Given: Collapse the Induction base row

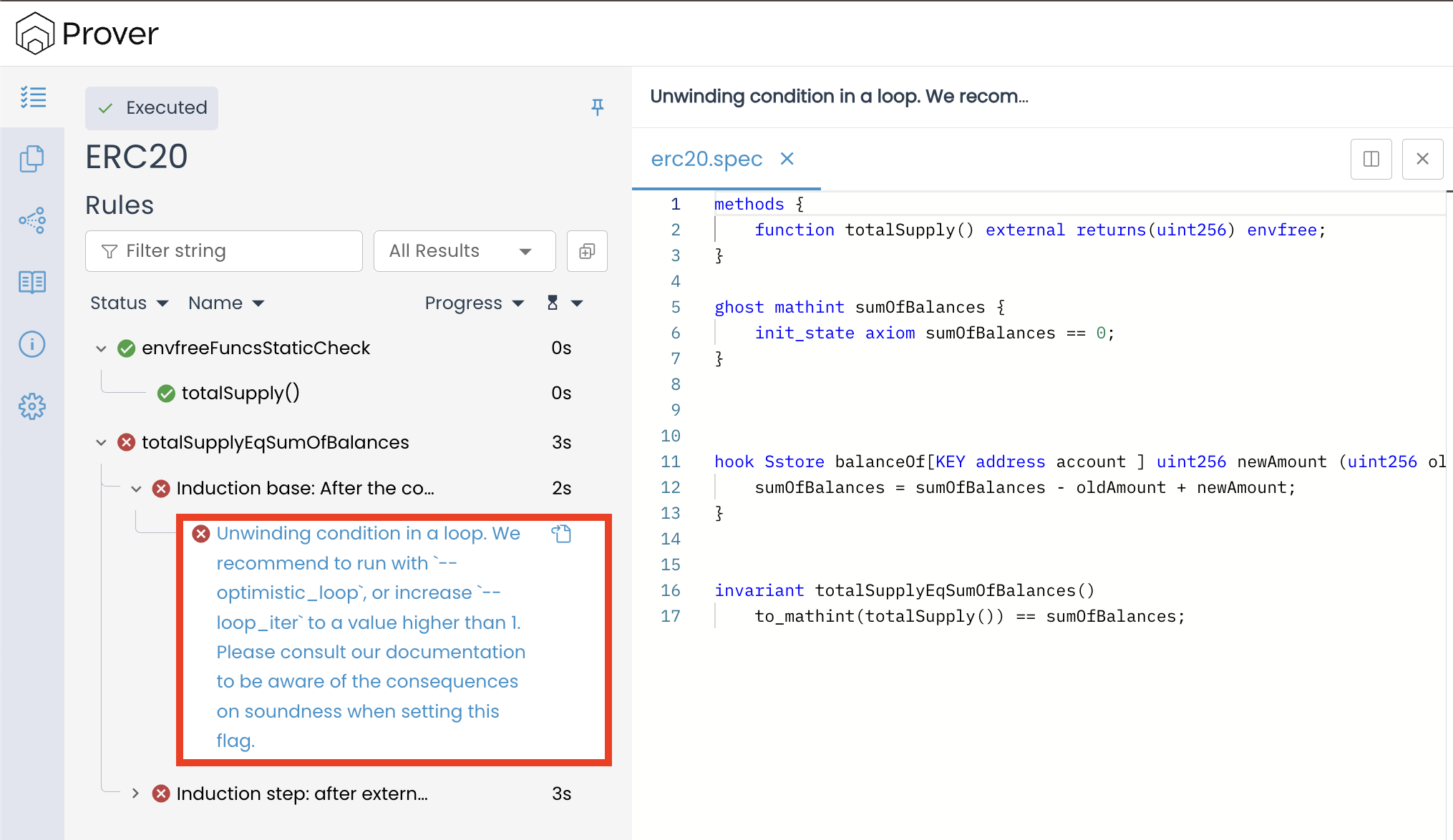Looking at the screenshot, I should tap(136, 489).
